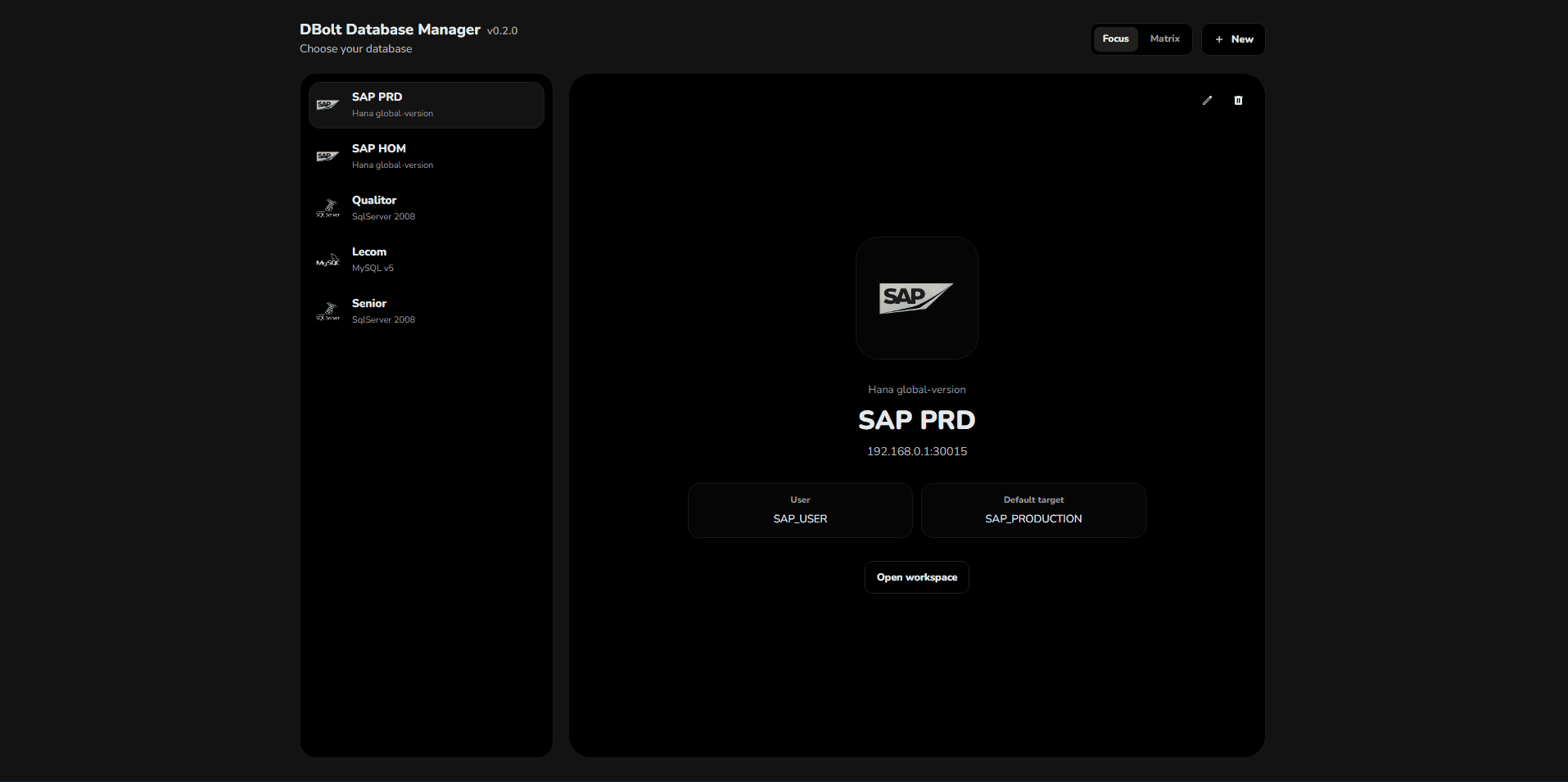
Task: Click the SAP PRD heading in detail panel
Action: tap(917, 420)
